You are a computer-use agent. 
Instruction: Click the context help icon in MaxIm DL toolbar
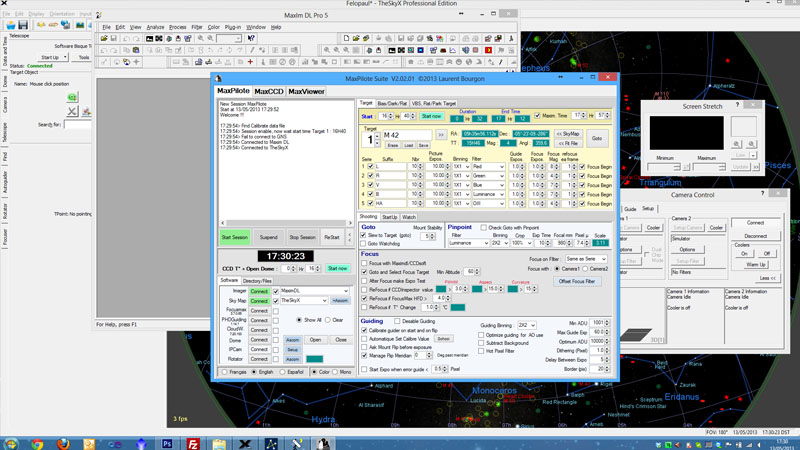[x=251, y=38]
